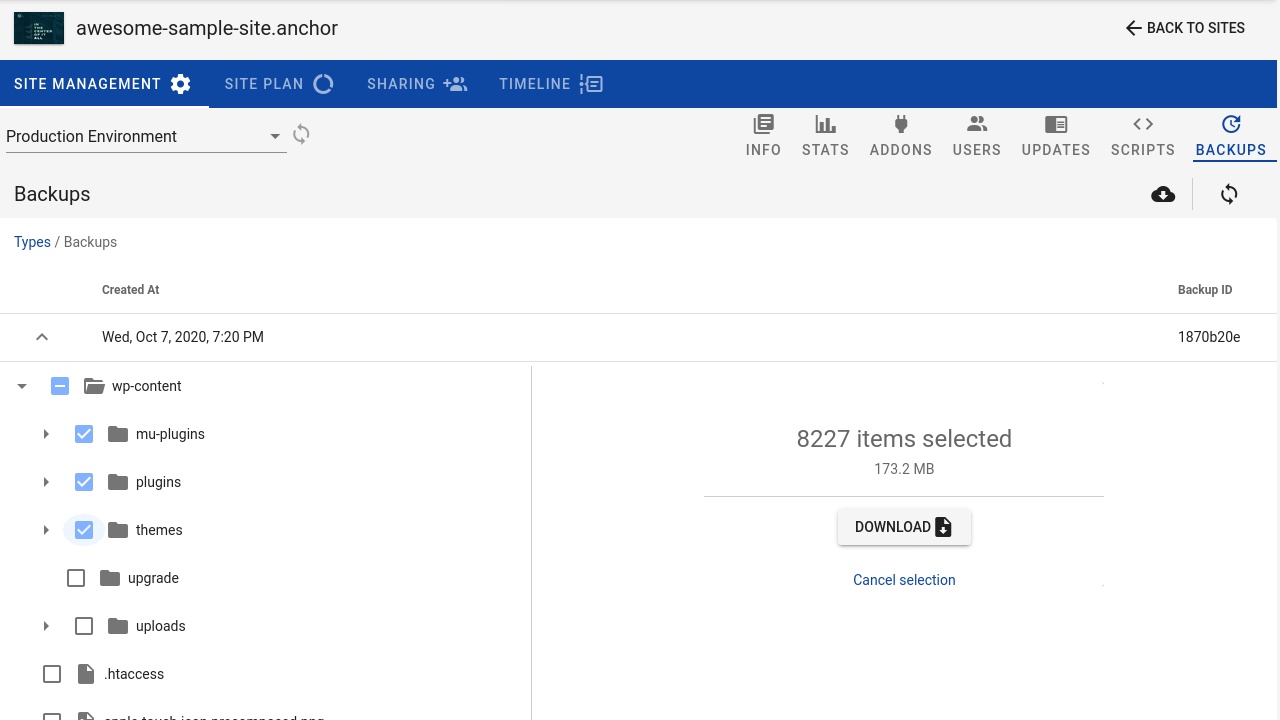Follow the Types breadcrumb link
1280x720 pixels.
tap(32, 242)
